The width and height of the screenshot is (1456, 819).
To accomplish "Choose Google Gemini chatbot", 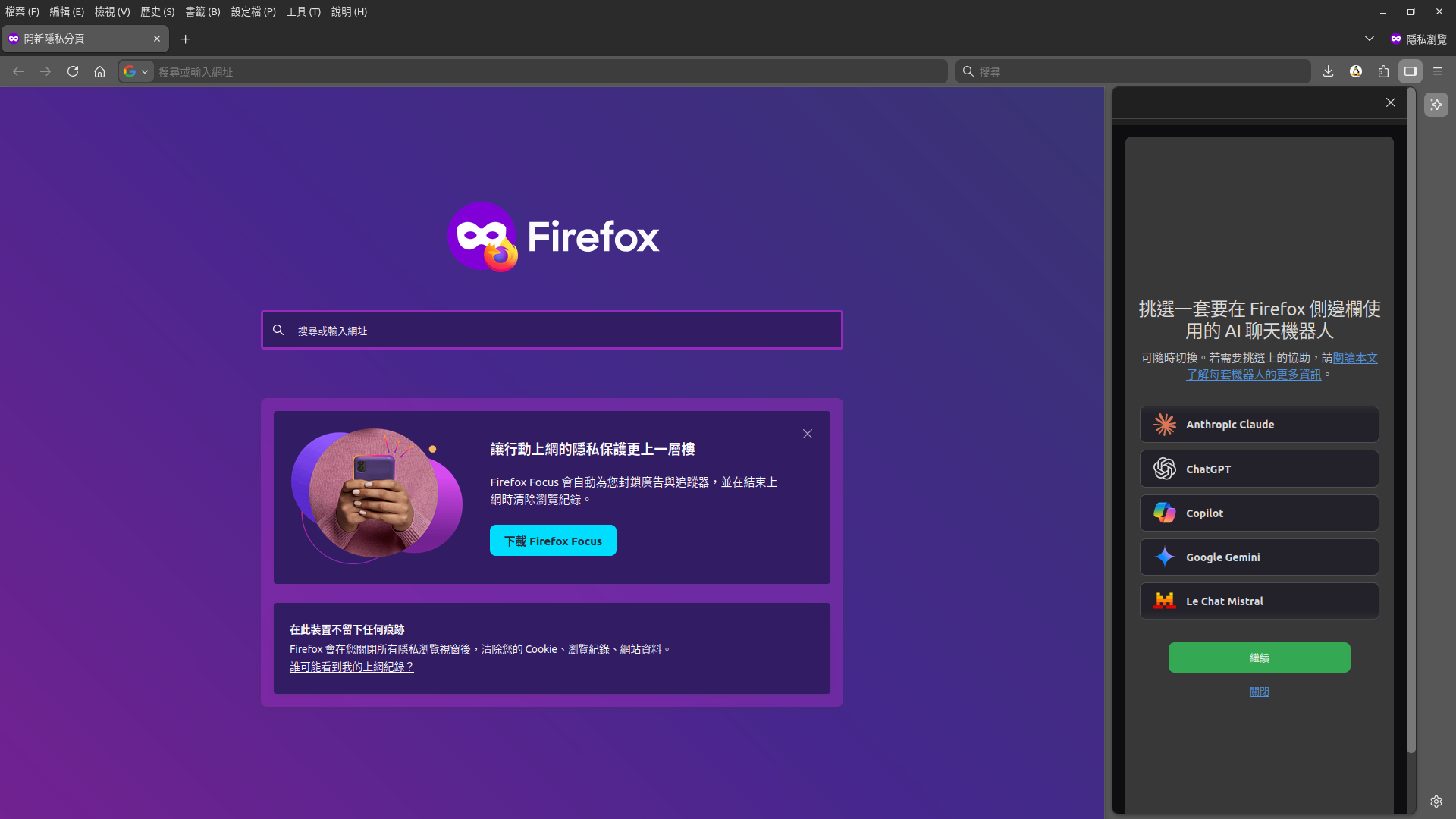I will (x=1259, y=557).
